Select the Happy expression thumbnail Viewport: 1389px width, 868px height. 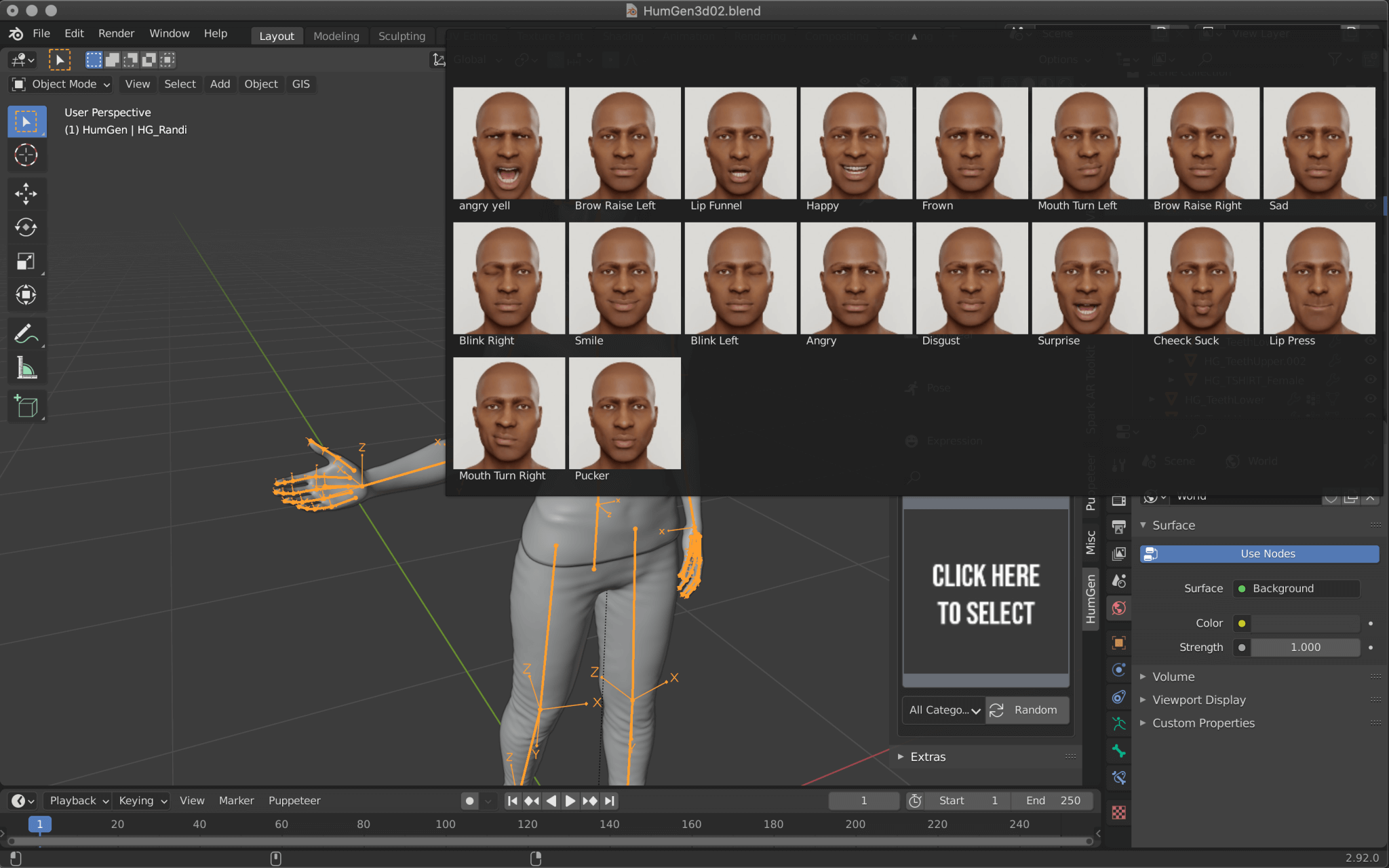855,143
